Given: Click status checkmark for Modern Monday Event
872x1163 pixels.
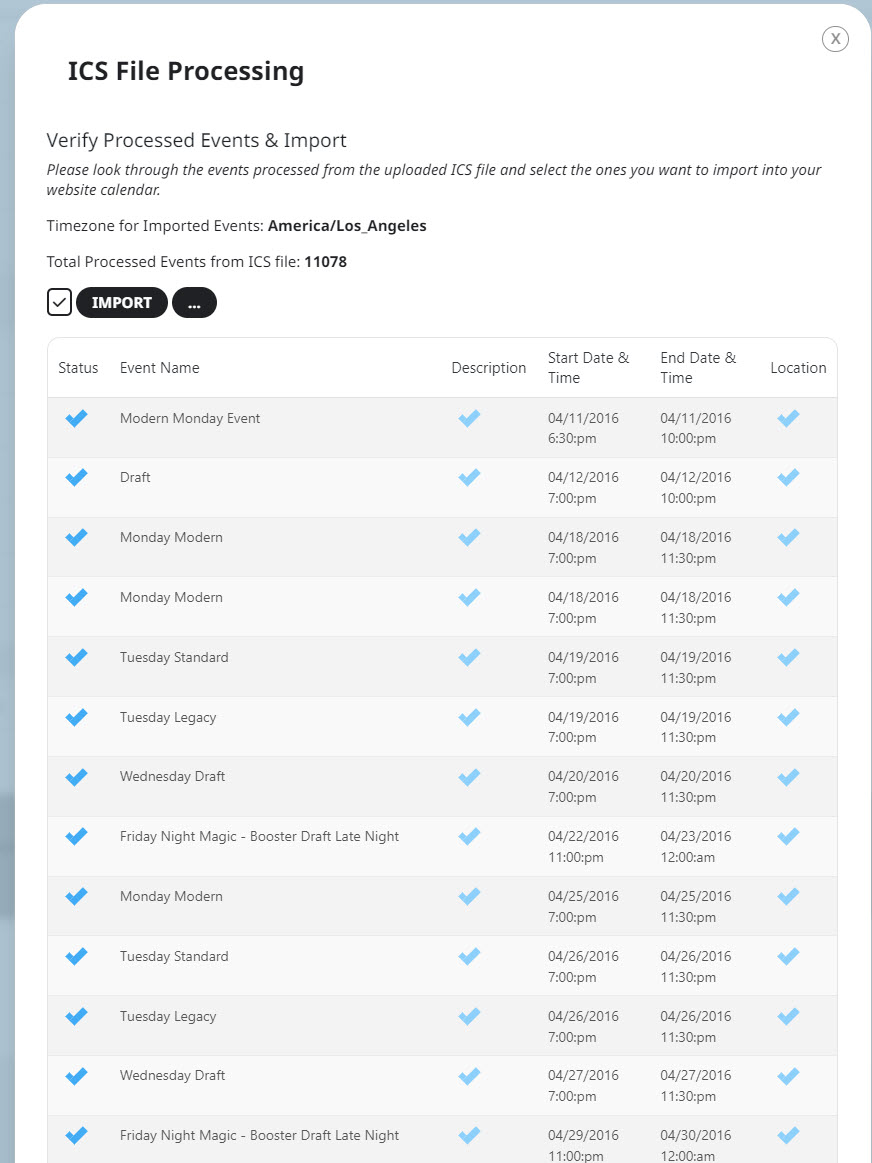Looking at the screenshot, I should (76, 418).
